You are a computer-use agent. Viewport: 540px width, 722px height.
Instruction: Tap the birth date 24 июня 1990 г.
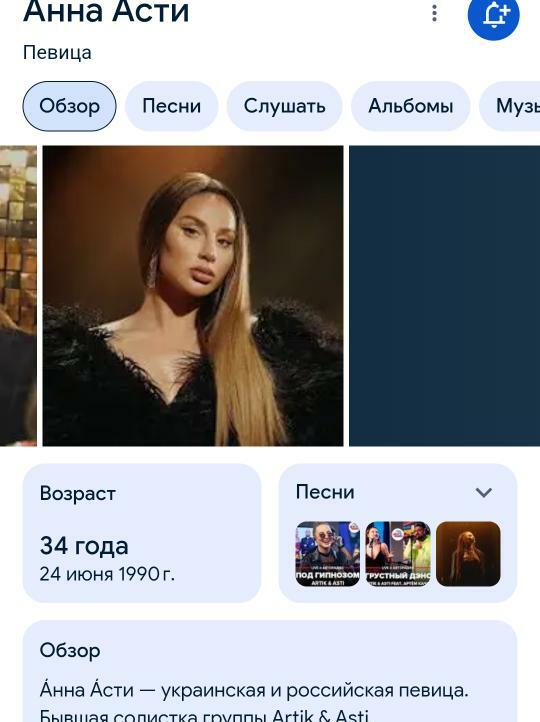107,574
